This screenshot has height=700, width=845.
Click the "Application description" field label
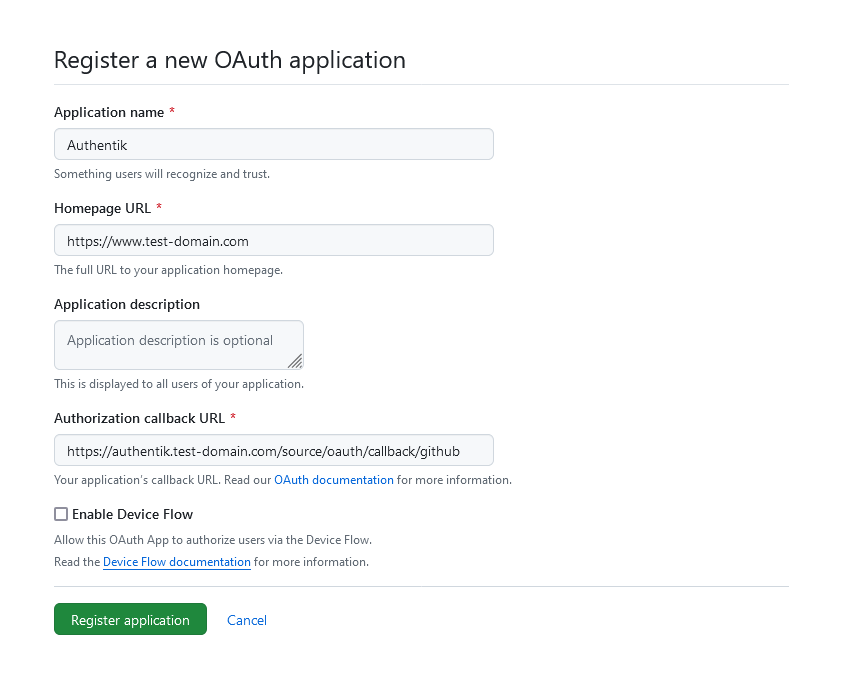tap(127, 304)
